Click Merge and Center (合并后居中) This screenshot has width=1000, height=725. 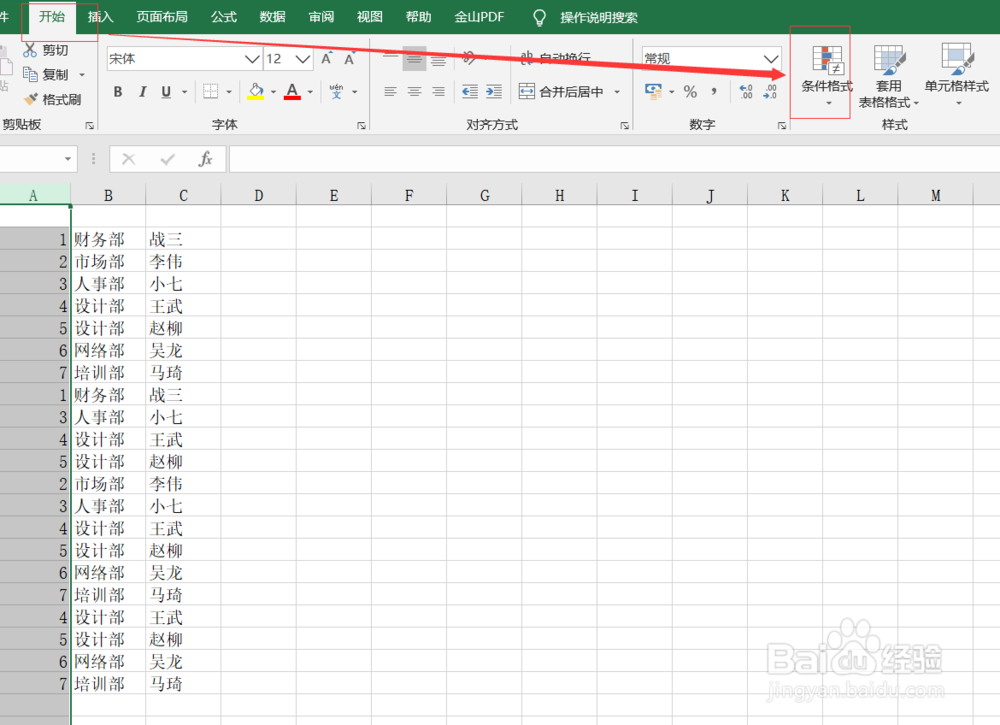(561, 92)
